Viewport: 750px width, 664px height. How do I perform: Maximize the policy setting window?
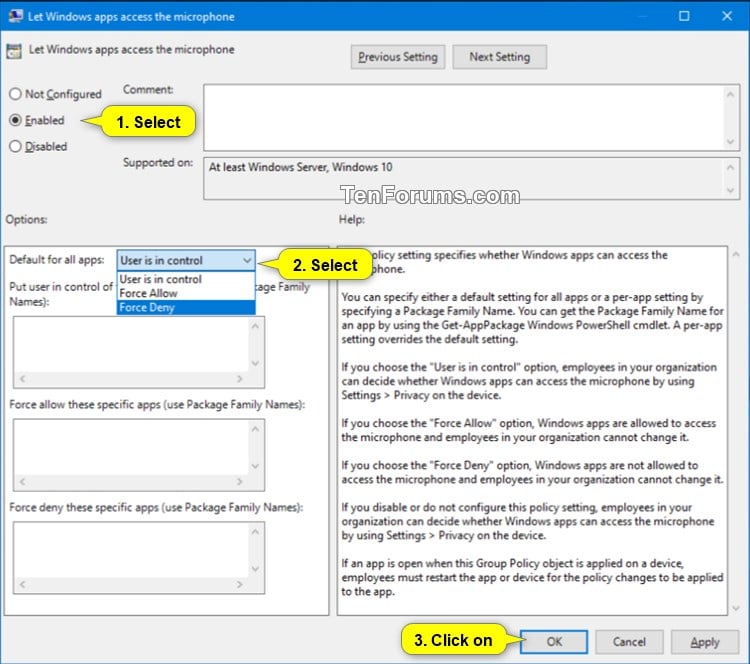coord(684,16)
